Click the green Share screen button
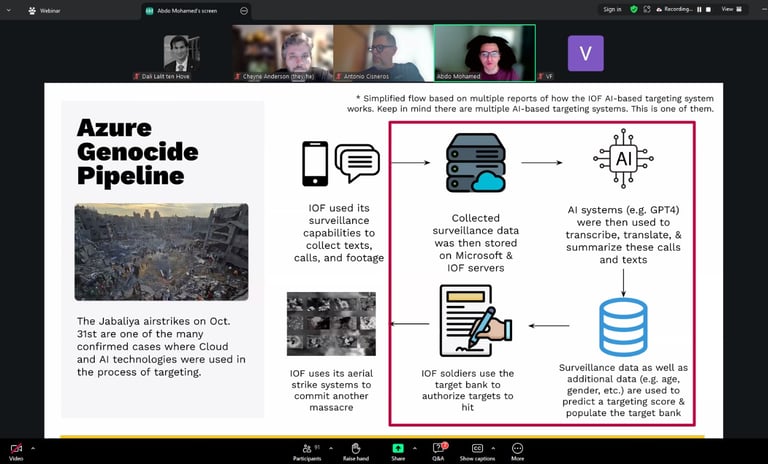 [x=398, y=452]
